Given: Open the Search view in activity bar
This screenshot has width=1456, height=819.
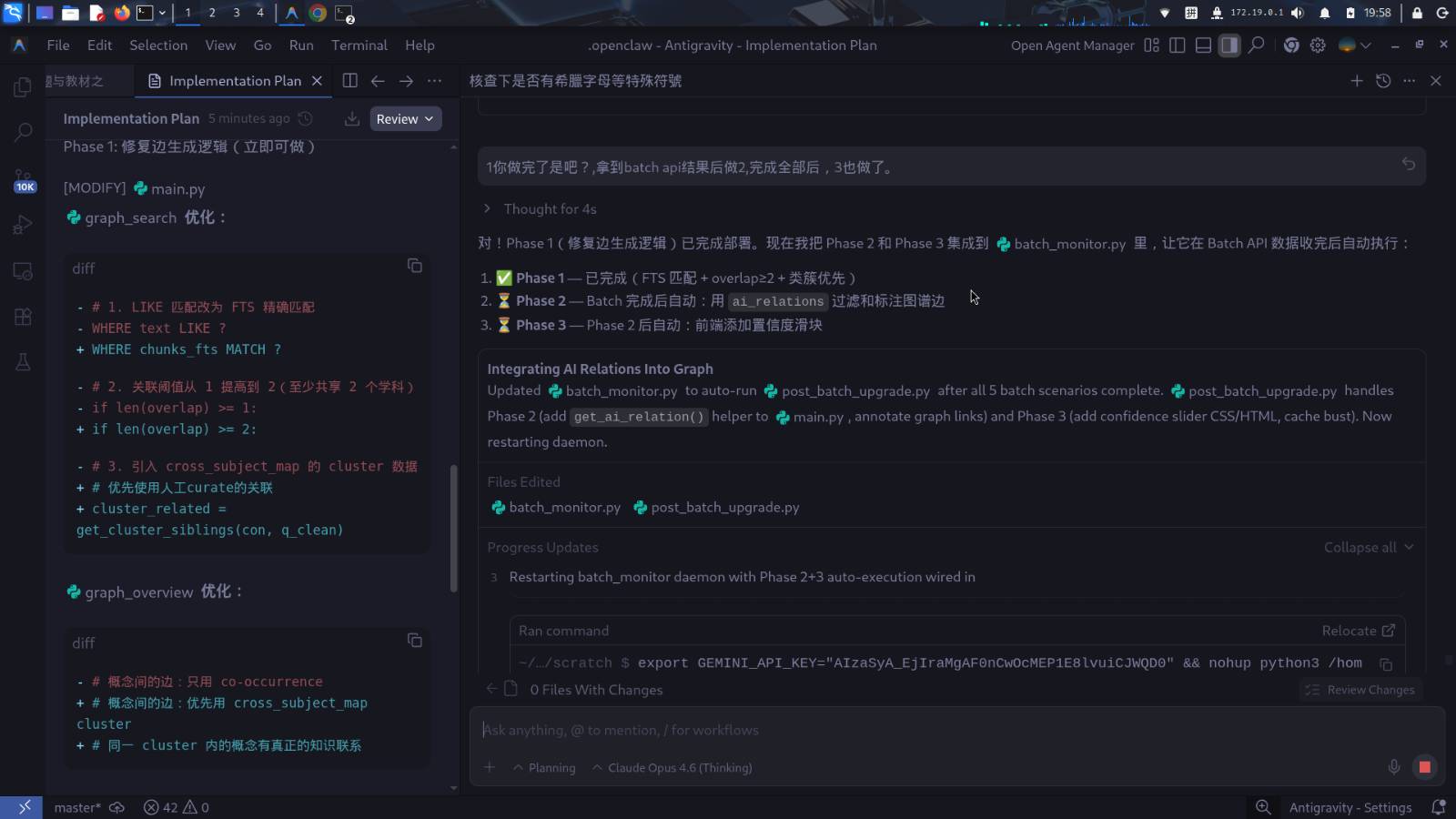Looking at the screenshot, I should (23, 132).
